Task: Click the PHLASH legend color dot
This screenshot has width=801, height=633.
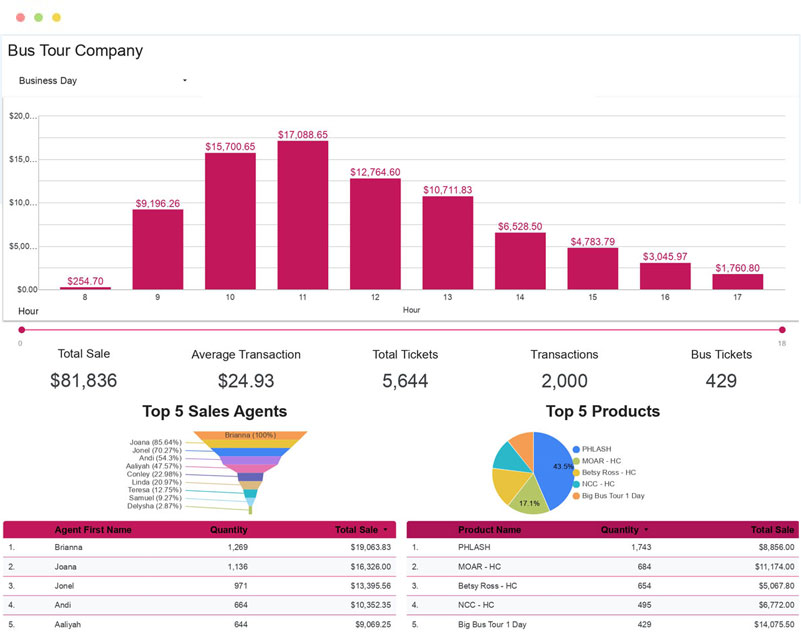Action: pyautogui.click(x=576, y=450)
